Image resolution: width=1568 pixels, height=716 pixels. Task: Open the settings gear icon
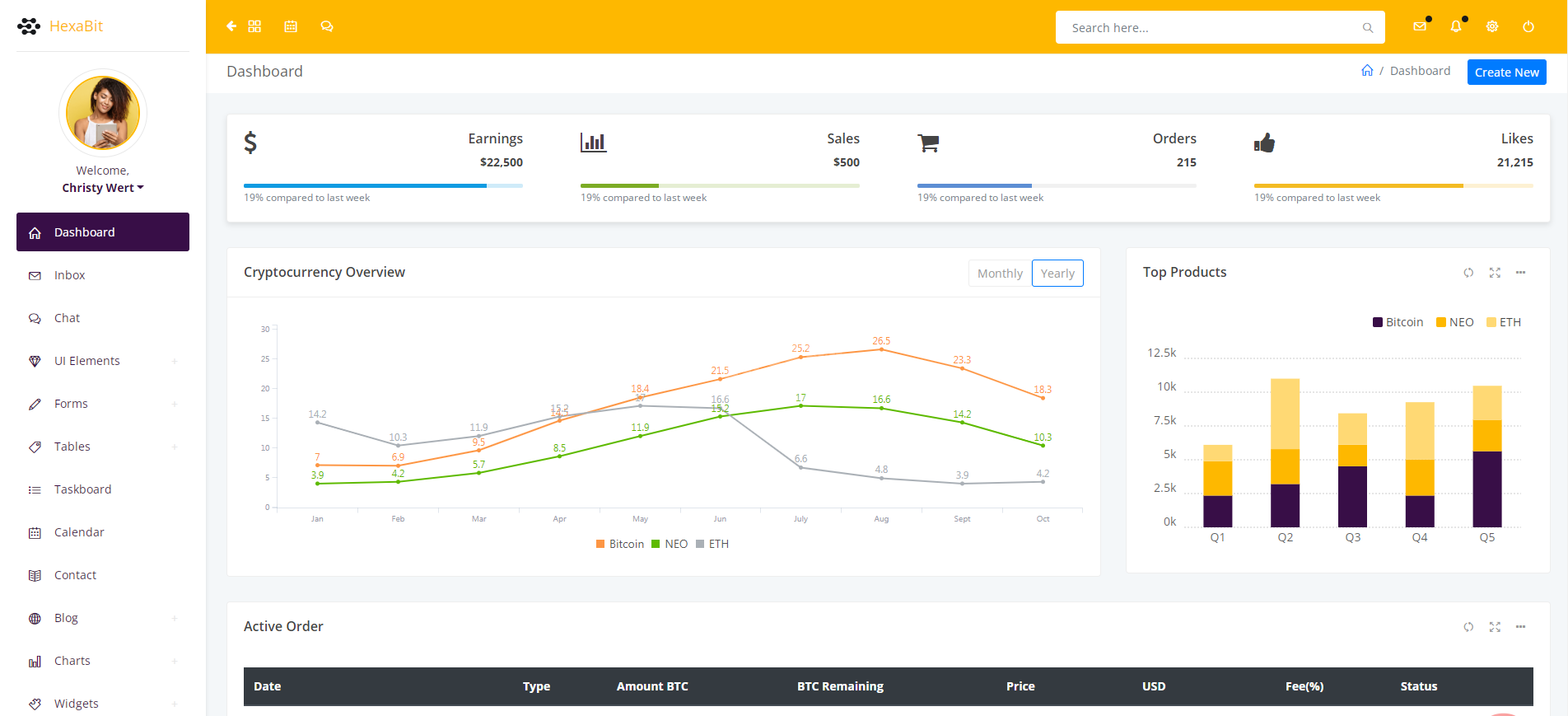coord(1492,26)
